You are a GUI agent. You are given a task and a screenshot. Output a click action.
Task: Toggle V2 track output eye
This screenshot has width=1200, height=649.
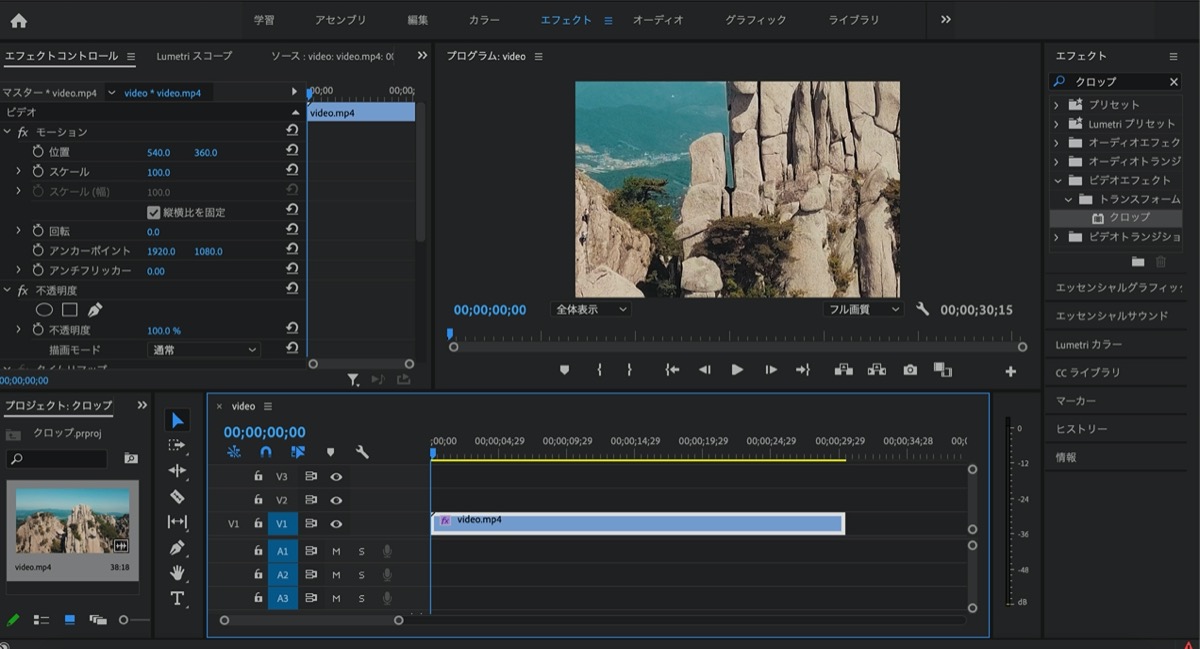click(336, 500)
